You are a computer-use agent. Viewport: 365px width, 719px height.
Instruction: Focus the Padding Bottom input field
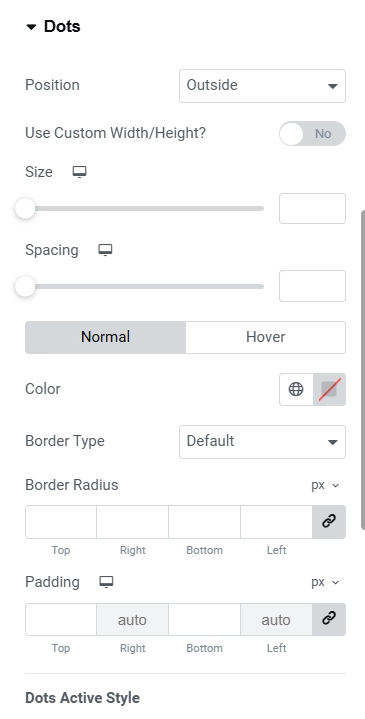pos(205,619)
